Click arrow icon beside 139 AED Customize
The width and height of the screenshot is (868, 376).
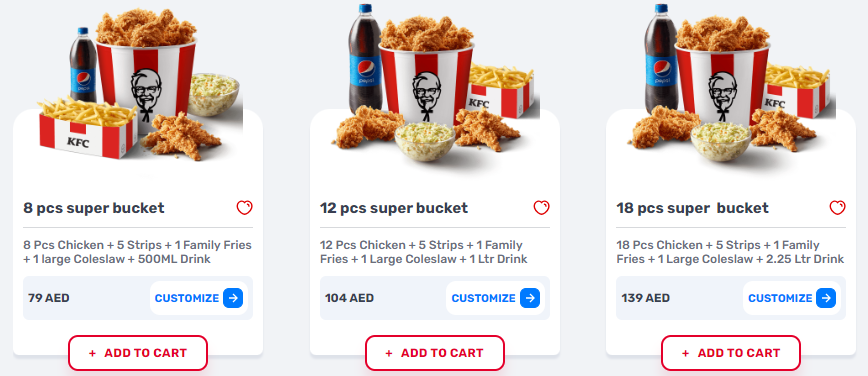click(x=826, y=298)
